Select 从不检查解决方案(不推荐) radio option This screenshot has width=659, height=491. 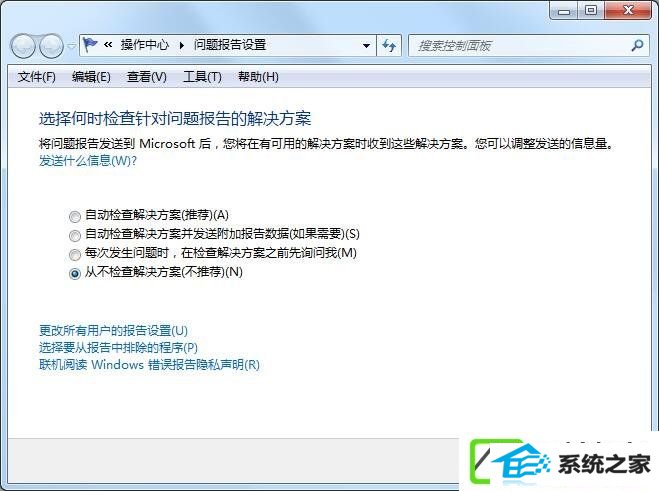(x=75, y=274)
